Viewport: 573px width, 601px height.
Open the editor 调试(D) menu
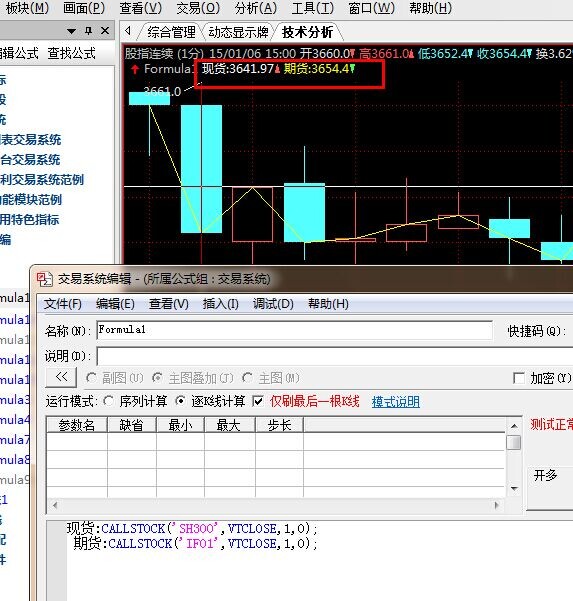273,304
